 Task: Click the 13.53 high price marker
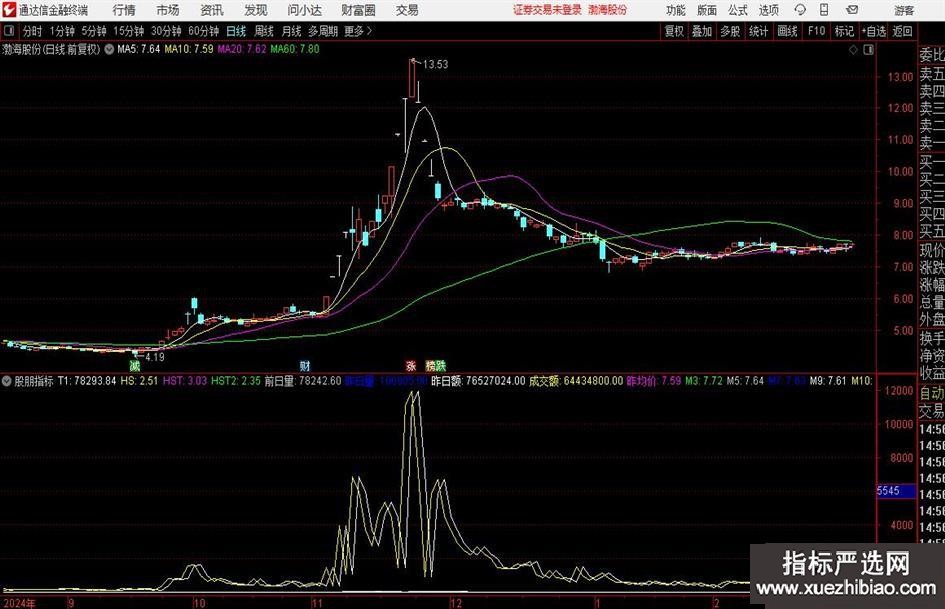pyautogui.click(x=435, y=65)
